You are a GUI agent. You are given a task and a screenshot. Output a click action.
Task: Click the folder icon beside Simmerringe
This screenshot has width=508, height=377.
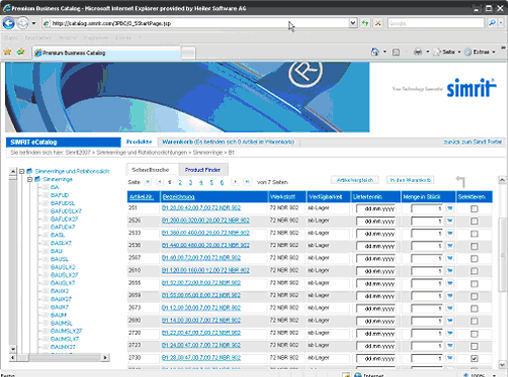[38, 179]
